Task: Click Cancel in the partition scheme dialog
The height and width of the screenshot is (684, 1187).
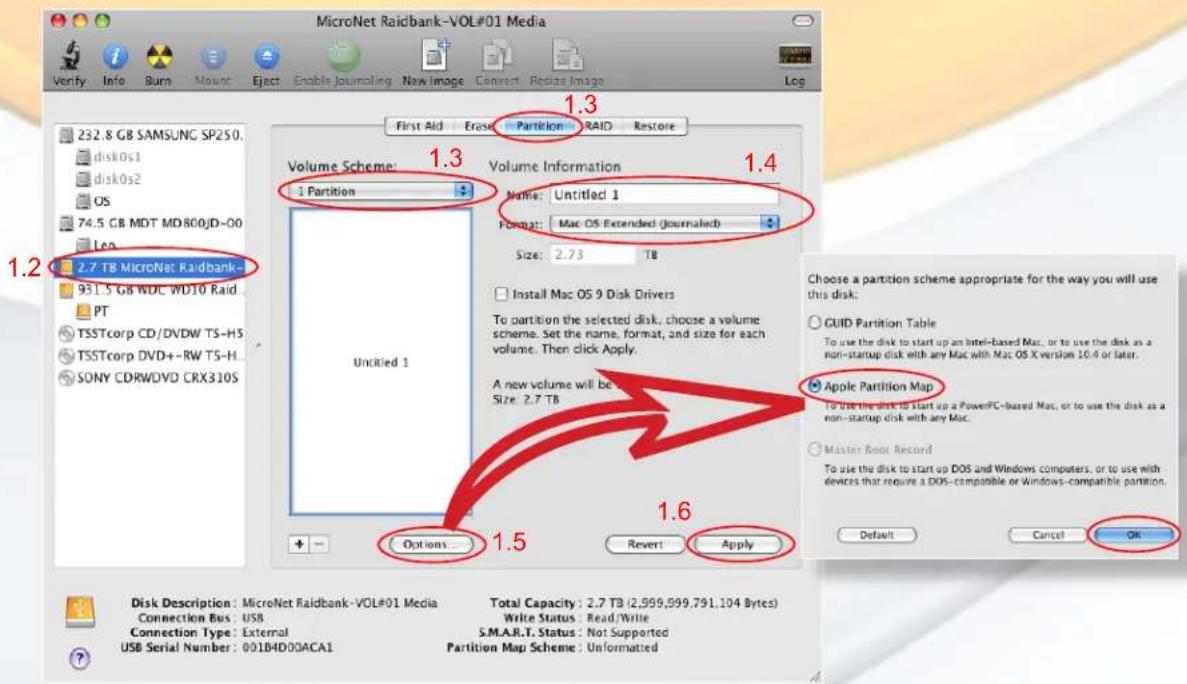Action: 1048,535
